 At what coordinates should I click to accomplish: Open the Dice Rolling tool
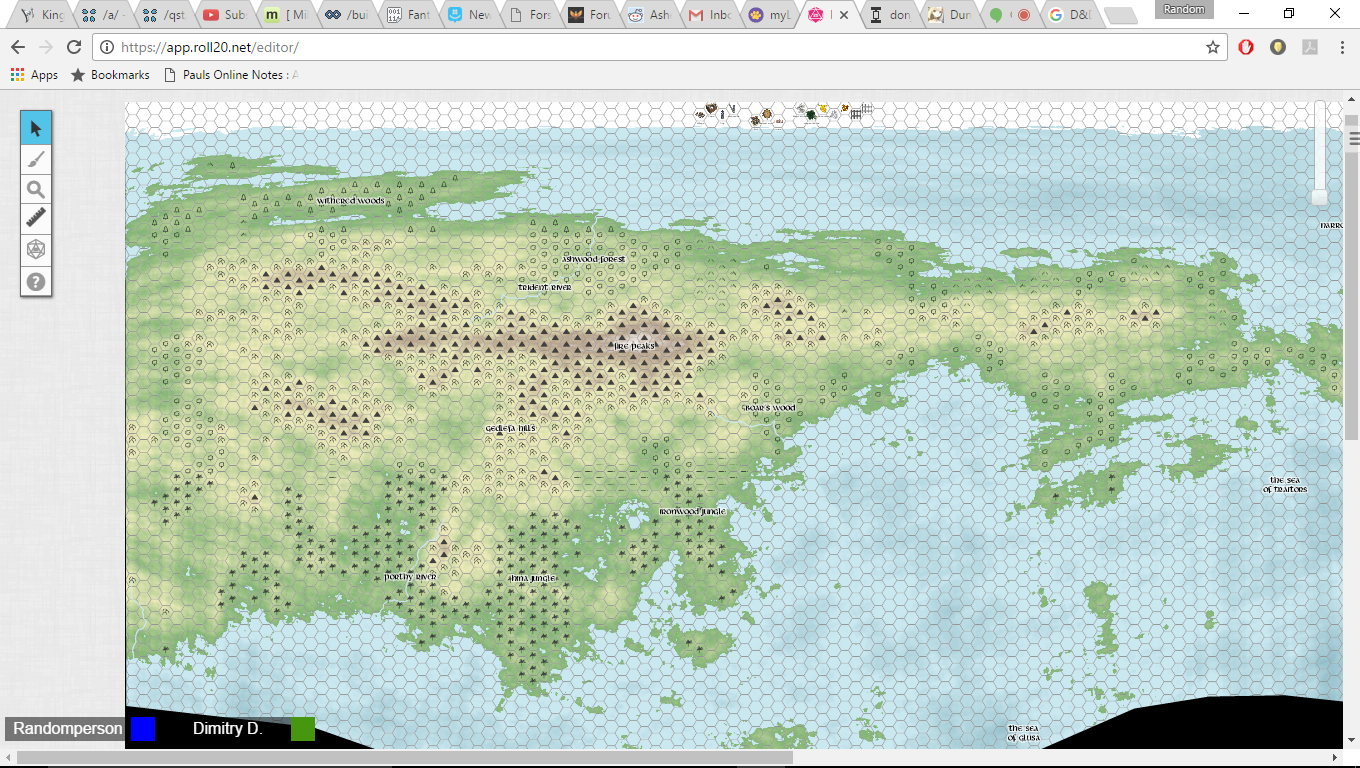pyautogui.click(x=36, y=250)
